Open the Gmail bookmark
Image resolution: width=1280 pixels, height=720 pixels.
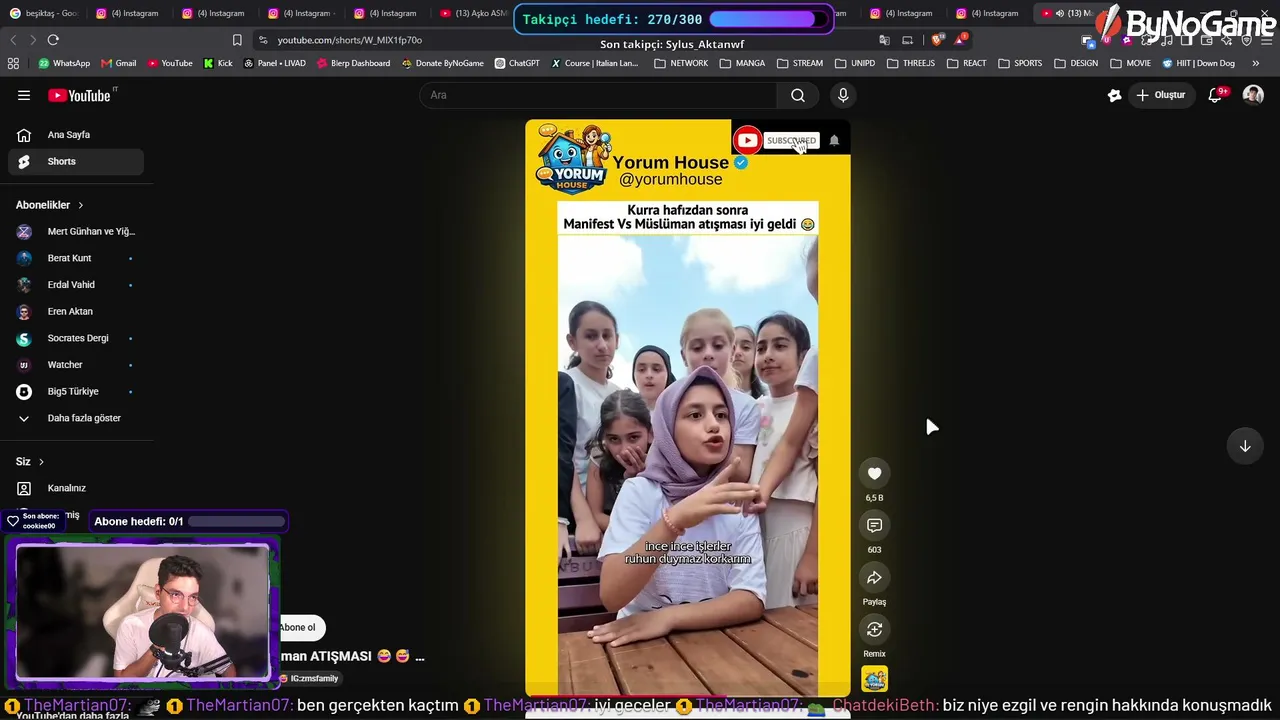(118, 63)
